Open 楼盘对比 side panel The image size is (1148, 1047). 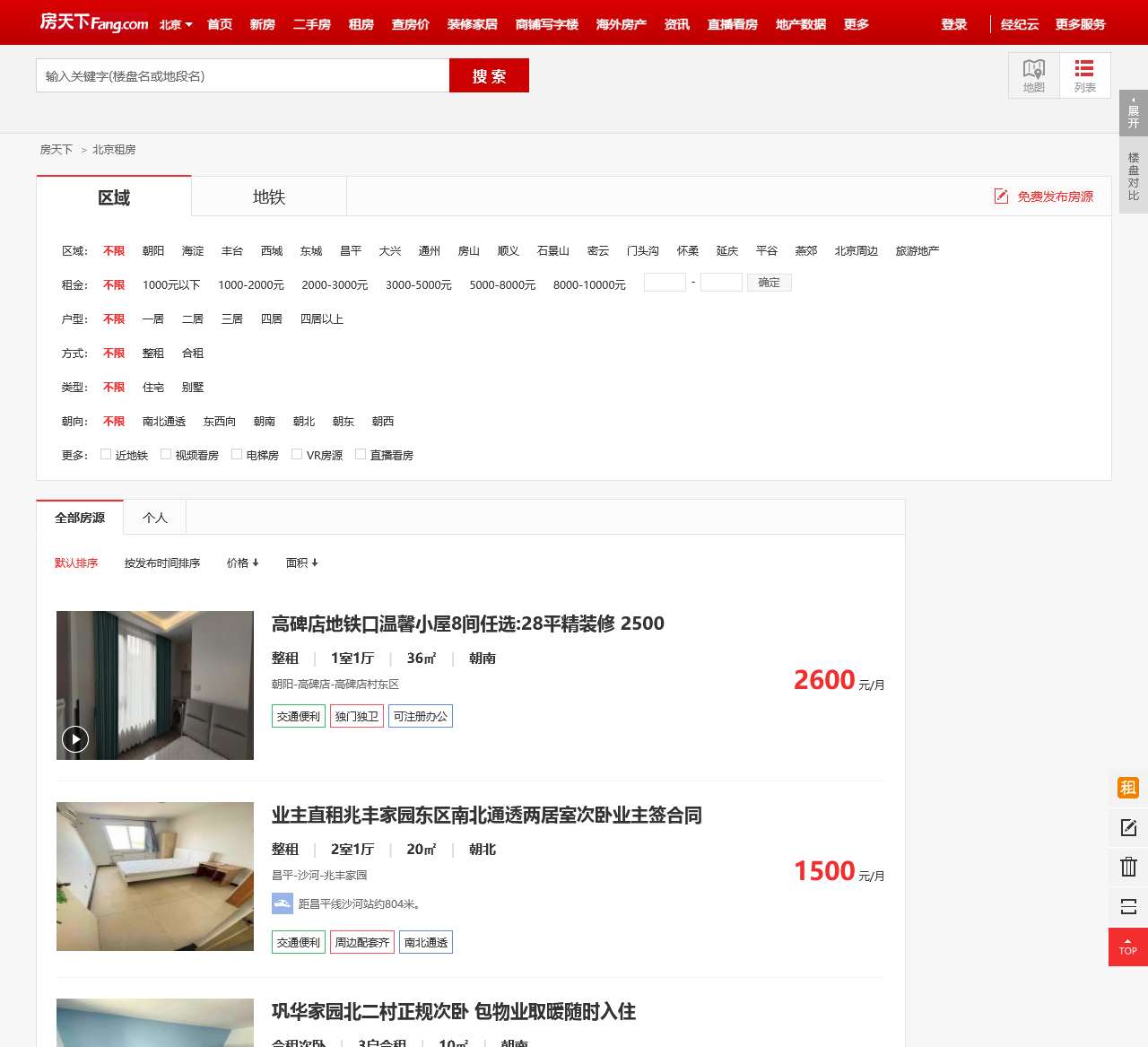click(x=1134, y=175)
